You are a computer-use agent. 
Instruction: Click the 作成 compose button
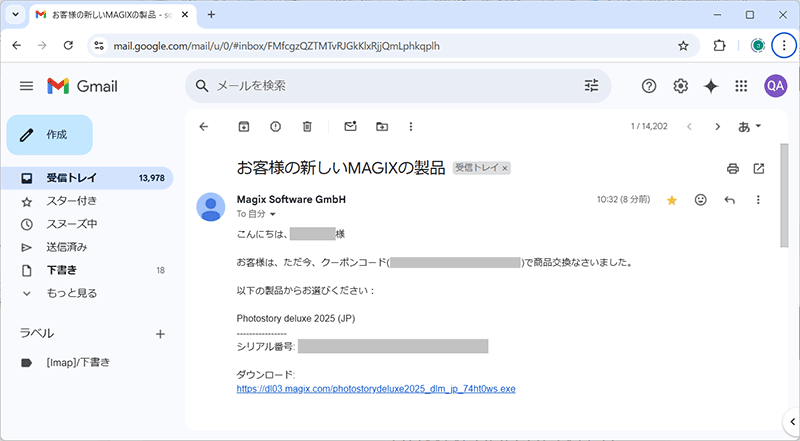tap(49, 135)
